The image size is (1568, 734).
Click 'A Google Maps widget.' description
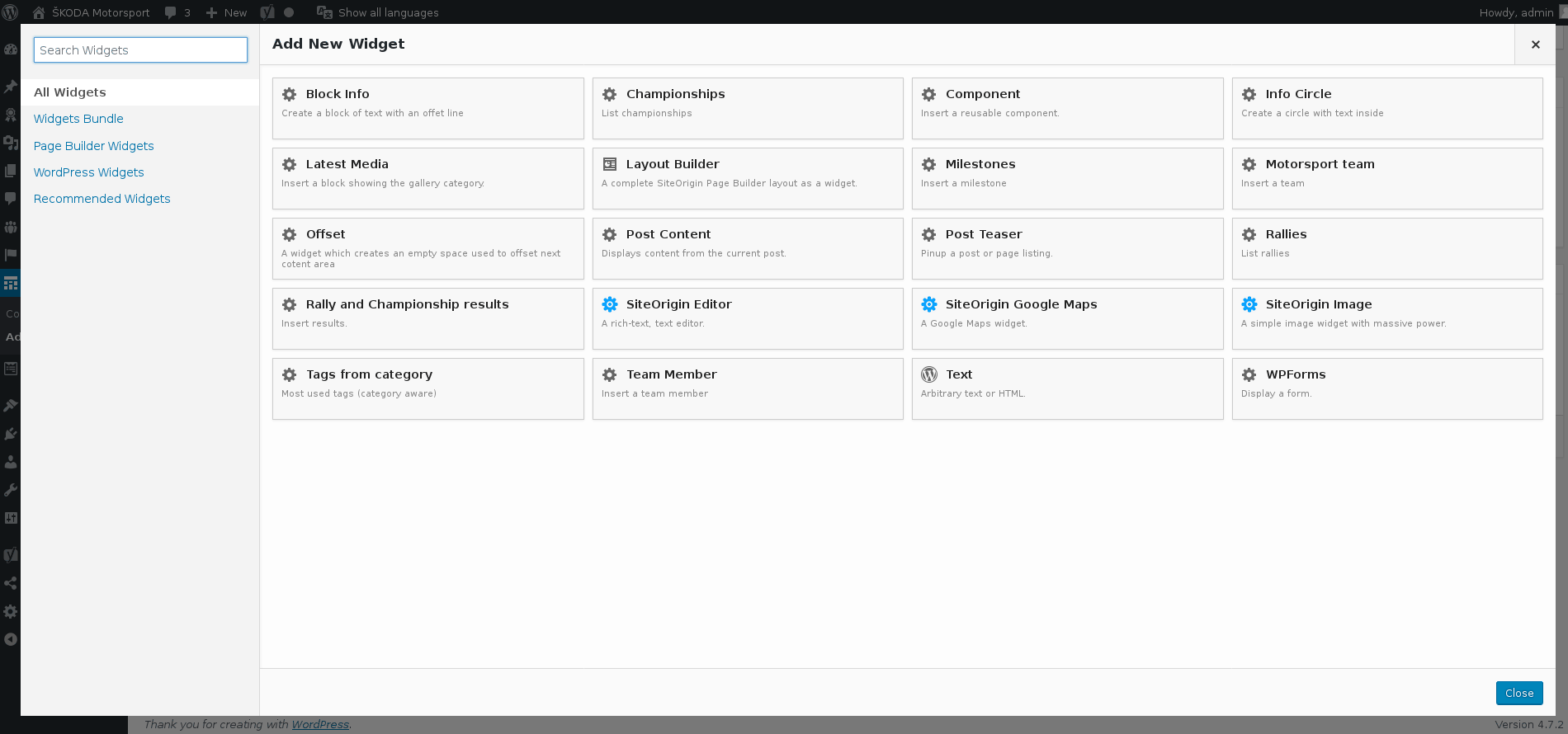tap(975, 323)
